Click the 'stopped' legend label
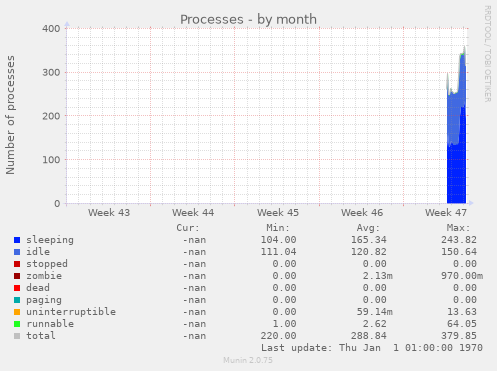Viewport: 497px width, 371px height. point(47,264)
